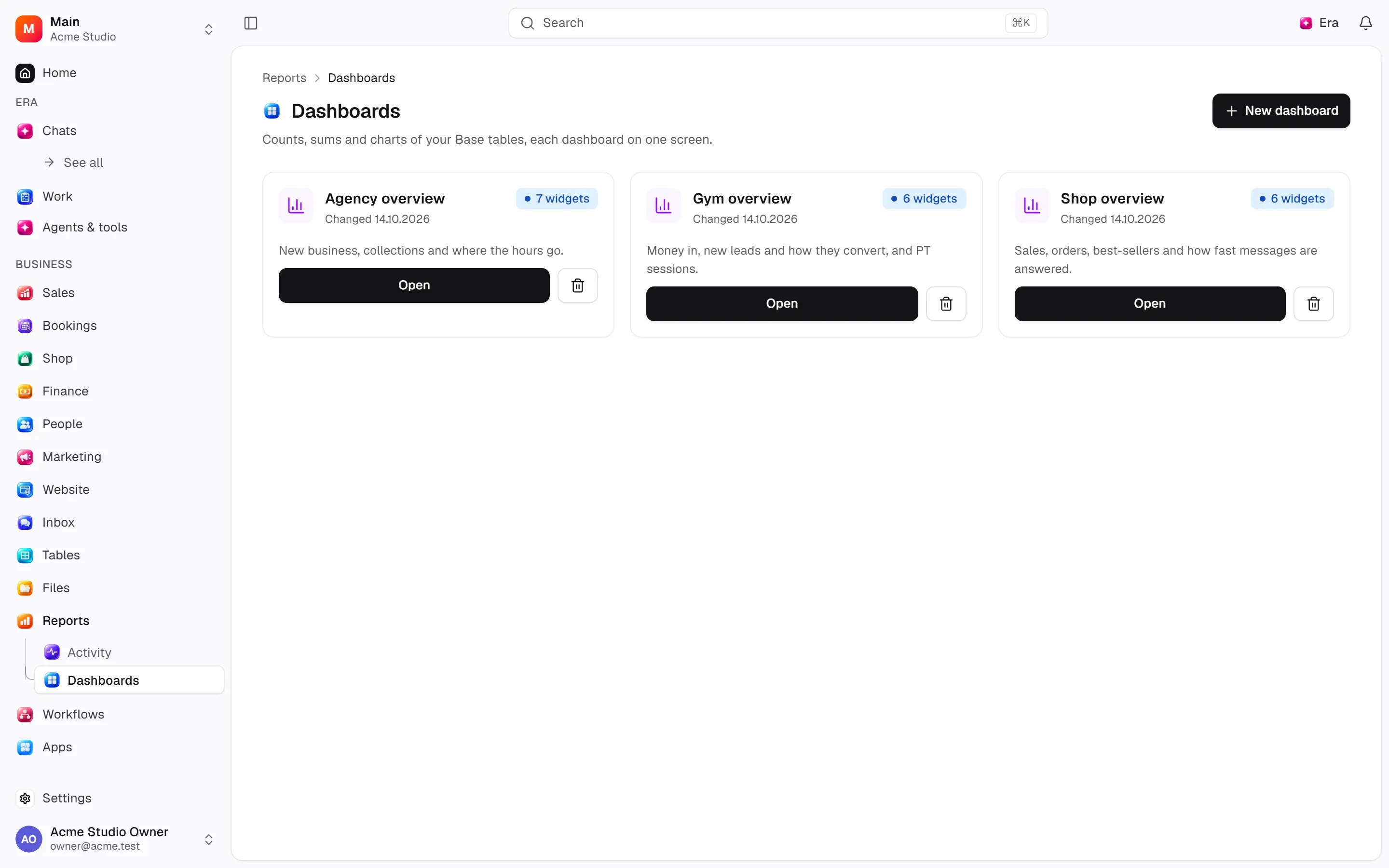1389x868 pixels.
Task: Click New dashboard button
Action: click(1280, 111)
